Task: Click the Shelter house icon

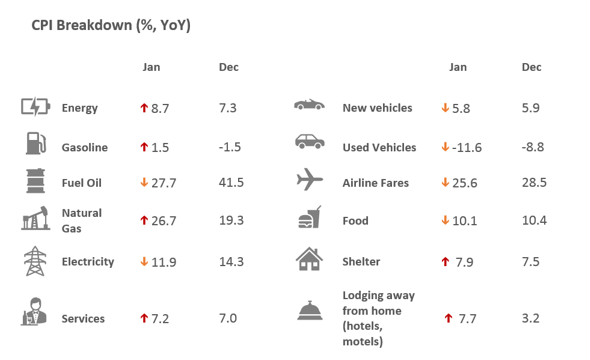Action: click(309, 259)
